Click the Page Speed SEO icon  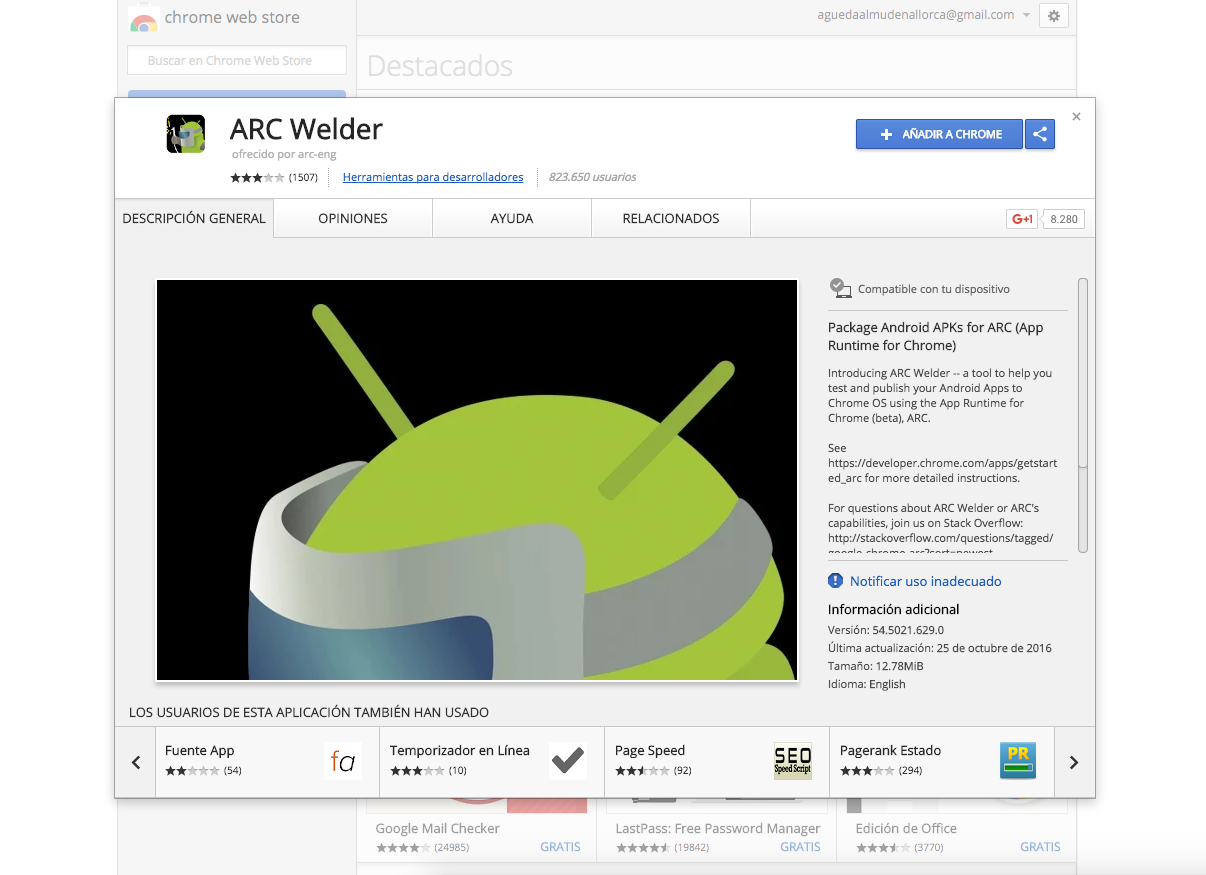coord(793,762)
